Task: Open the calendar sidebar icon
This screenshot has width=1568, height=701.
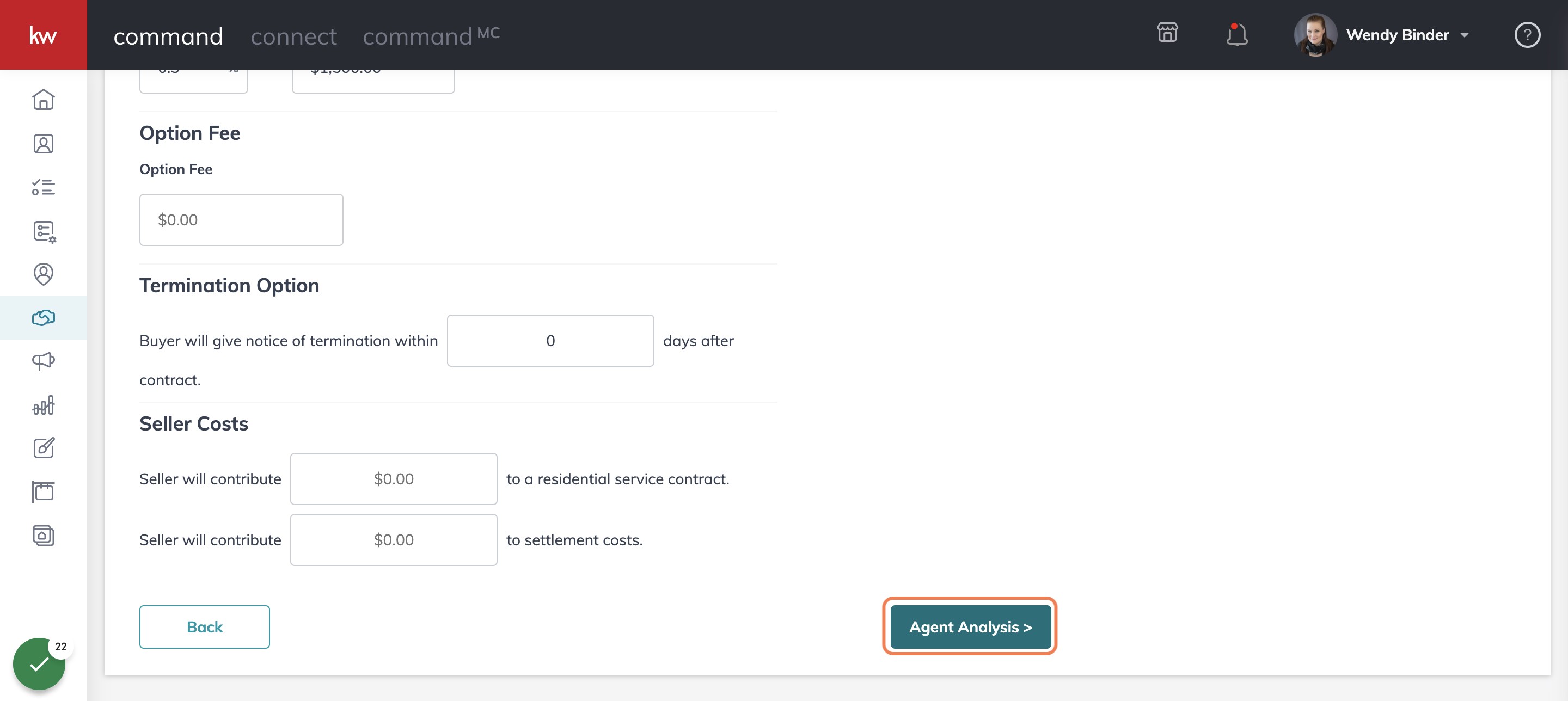Action: [43, 491]
